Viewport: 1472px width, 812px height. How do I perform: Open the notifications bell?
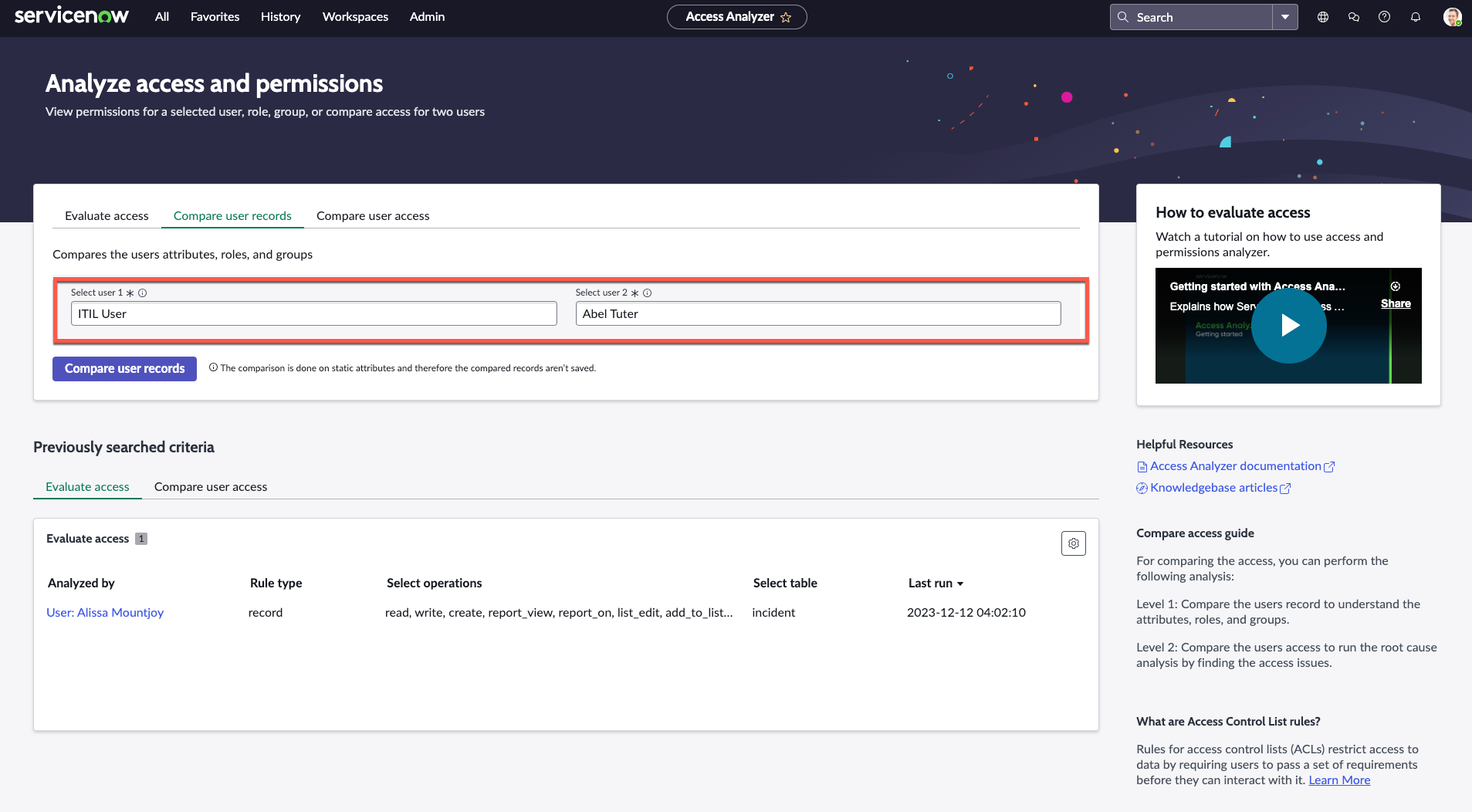pyautogui.click(x=1416, y=17)
